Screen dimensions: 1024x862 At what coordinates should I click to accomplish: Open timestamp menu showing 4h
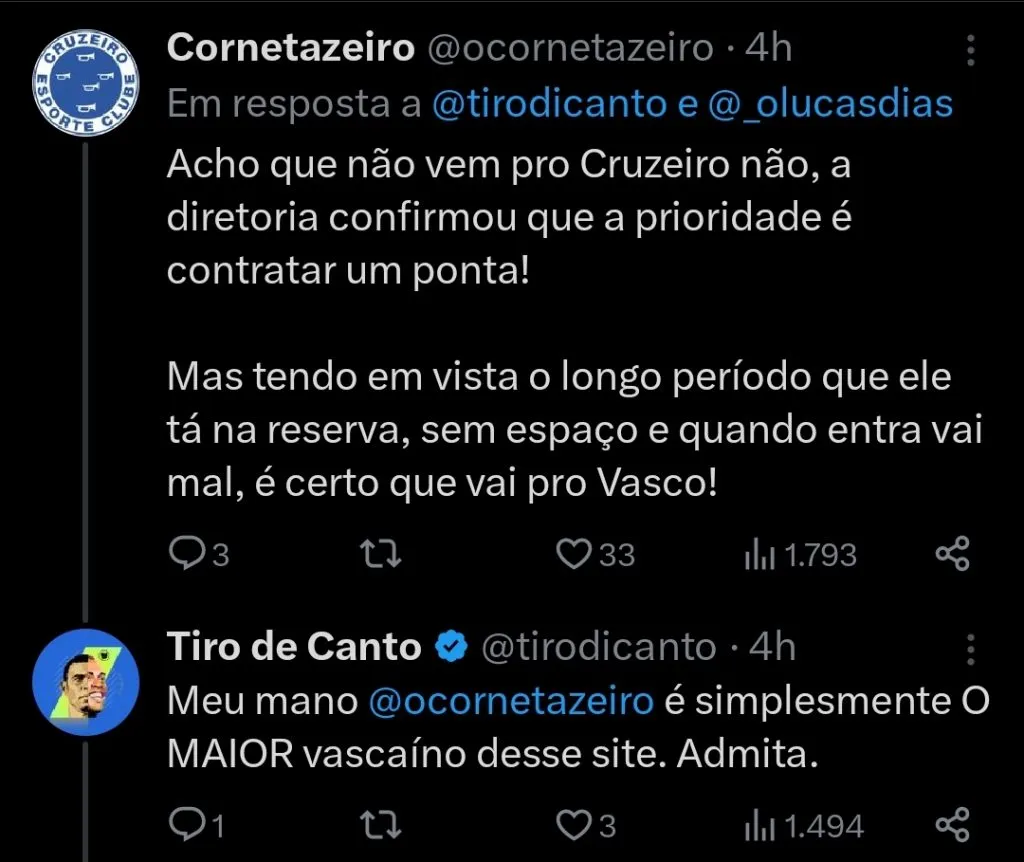[x=770, y=46]
